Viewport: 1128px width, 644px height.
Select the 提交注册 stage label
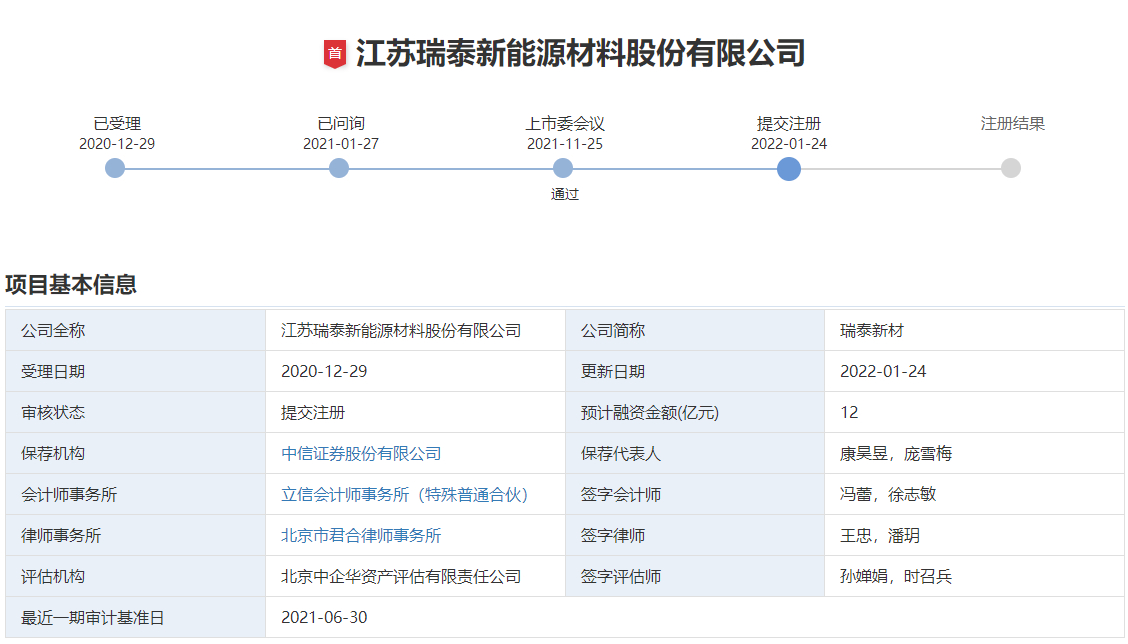789,122
